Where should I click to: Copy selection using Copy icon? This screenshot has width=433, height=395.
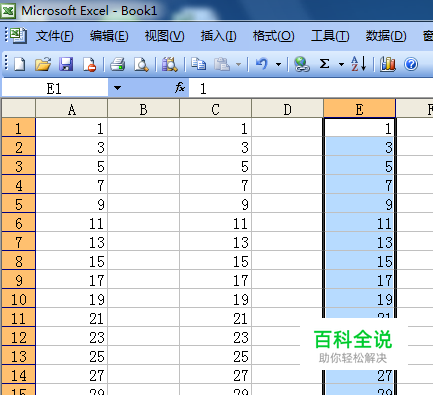pos(198,64)
